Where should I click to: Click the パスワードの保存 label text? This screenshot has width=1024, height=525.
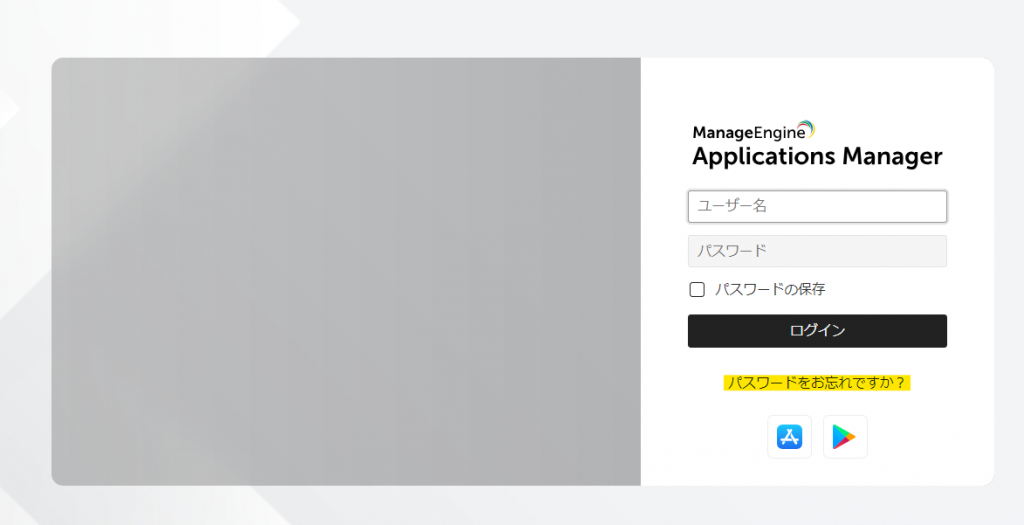770,289
